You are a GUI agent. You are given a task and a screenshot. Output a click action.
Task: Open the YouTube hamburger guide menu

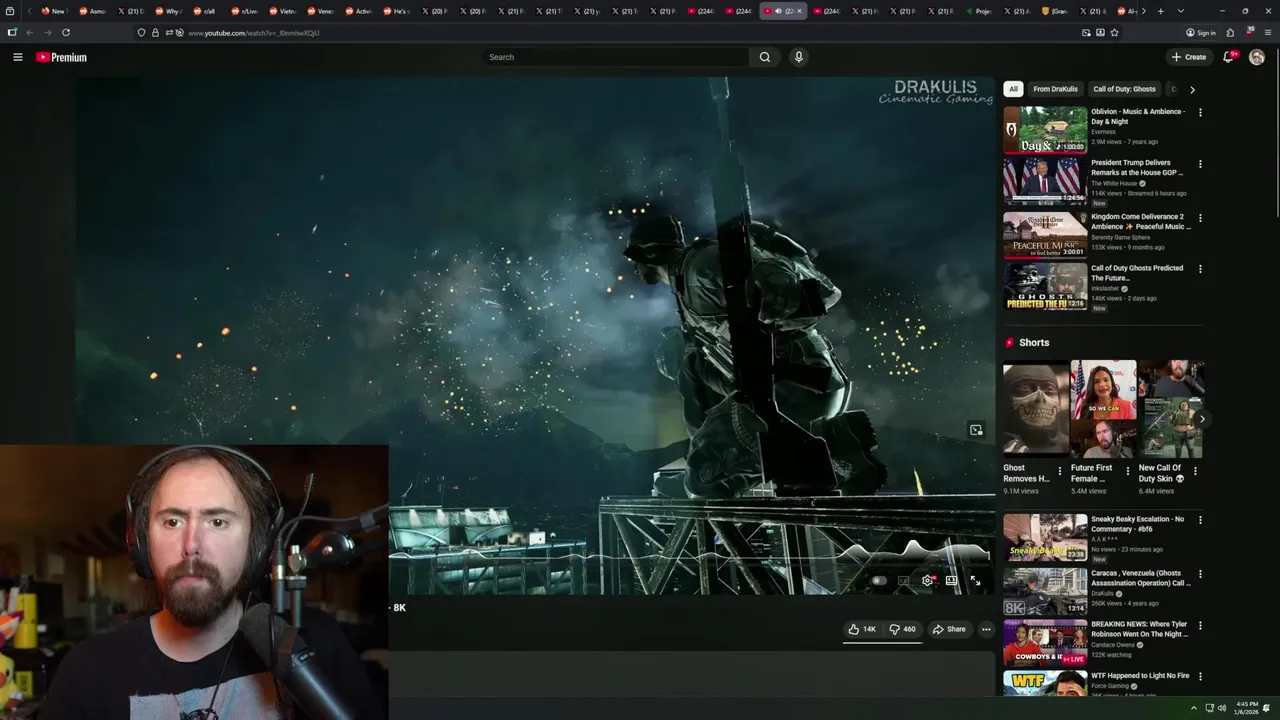click(17, 57)
